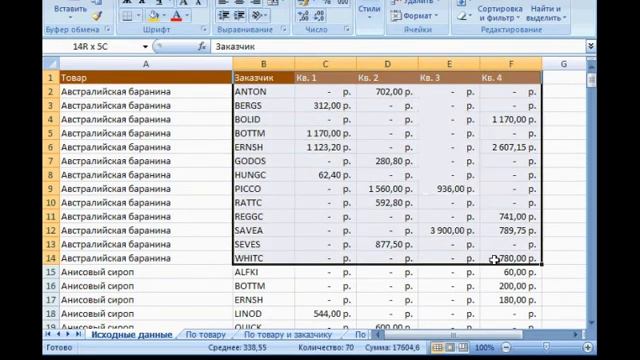Go to first sheet with tab navigation arrow

coord(48,334)
